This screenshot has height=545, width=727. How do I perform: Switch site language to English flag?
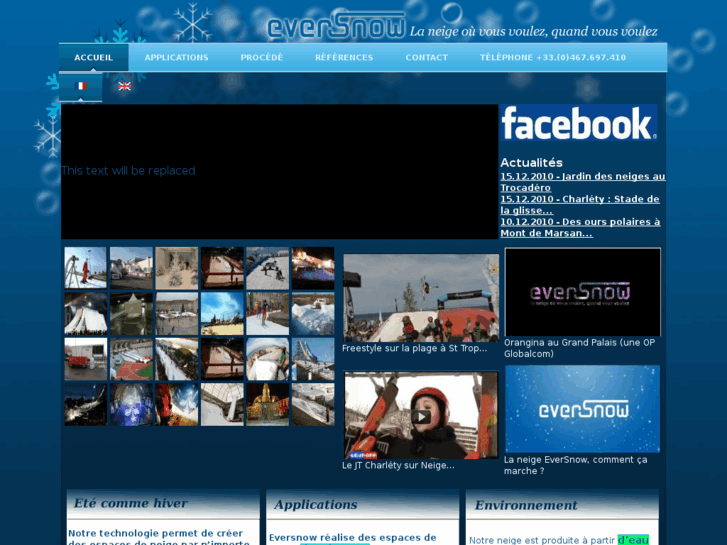(124, 86)
